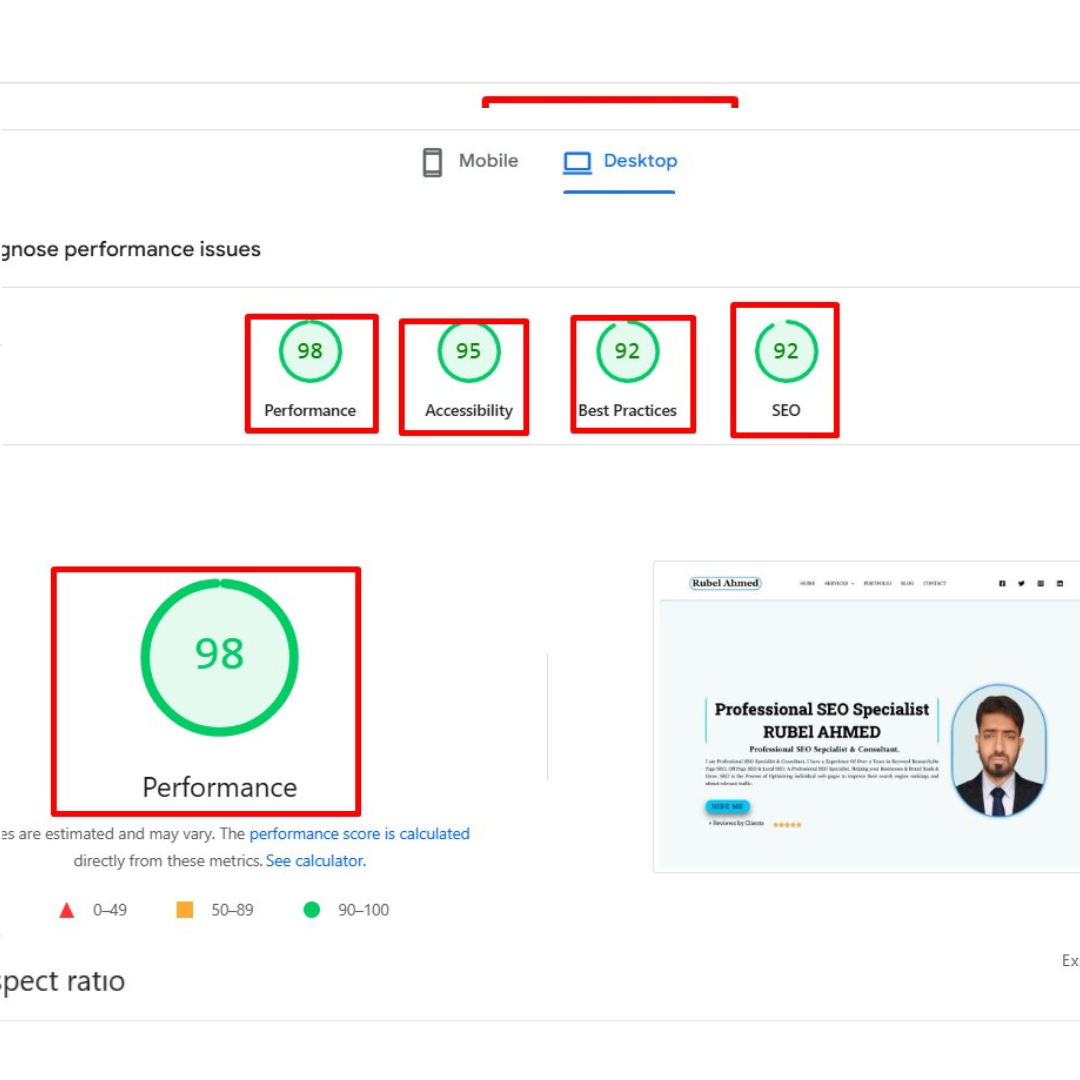
Task: Switch to the Mobile tab
Action: (x=487, y=160)
